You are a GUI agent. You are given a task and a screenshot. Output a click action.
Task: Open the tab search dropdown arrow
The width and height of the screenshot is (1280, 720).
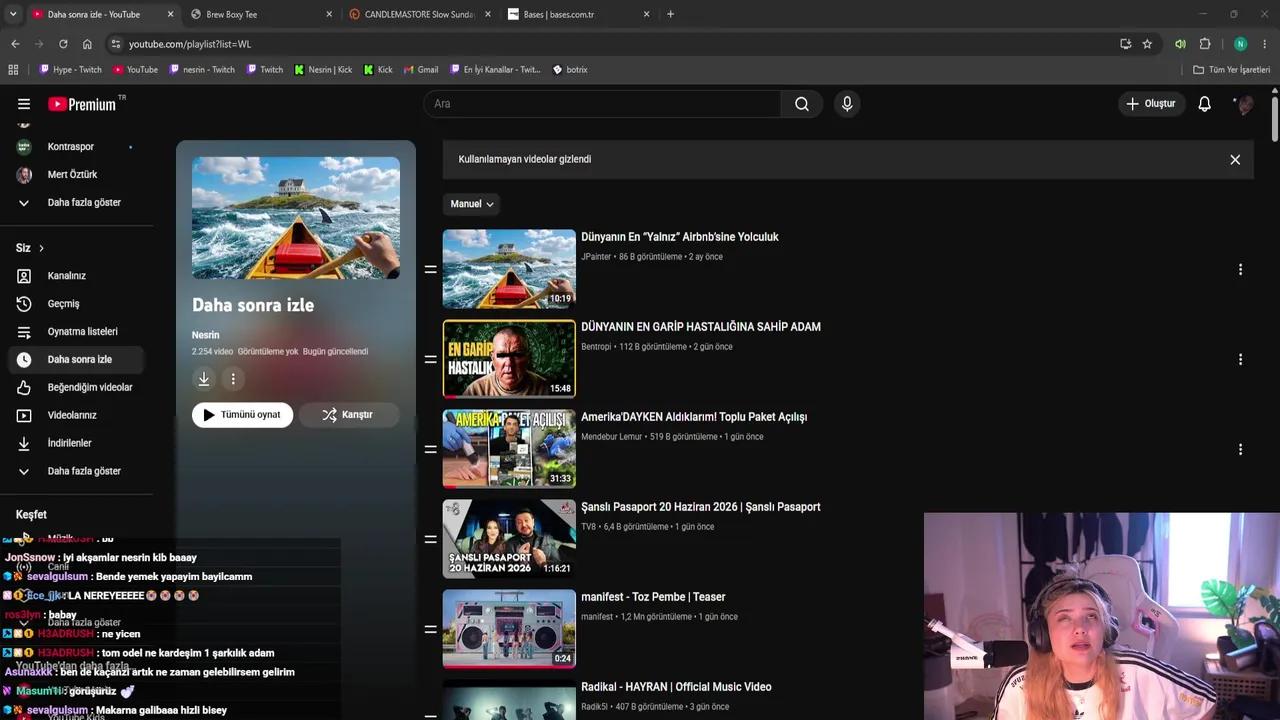(x=13, y=14)
